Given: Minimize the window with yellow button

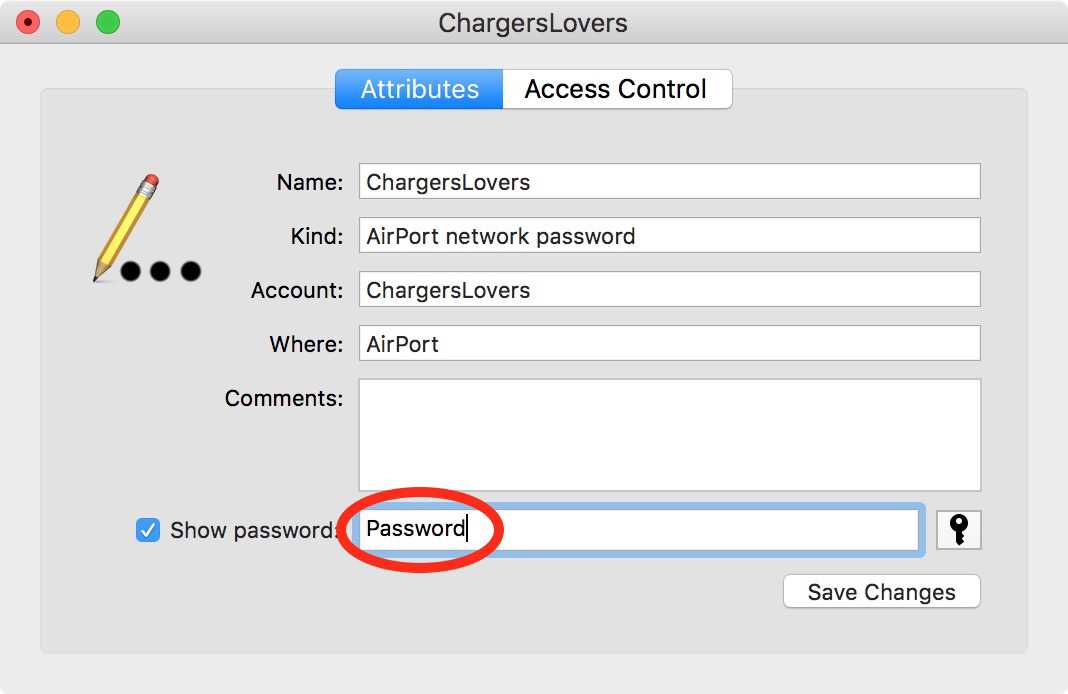Looking at the screenshot, I should 68,22.
